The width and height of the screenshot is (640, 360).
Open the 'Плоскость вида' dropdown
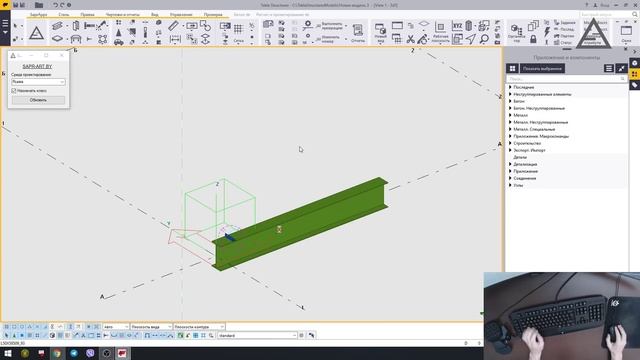click(151, 327)
